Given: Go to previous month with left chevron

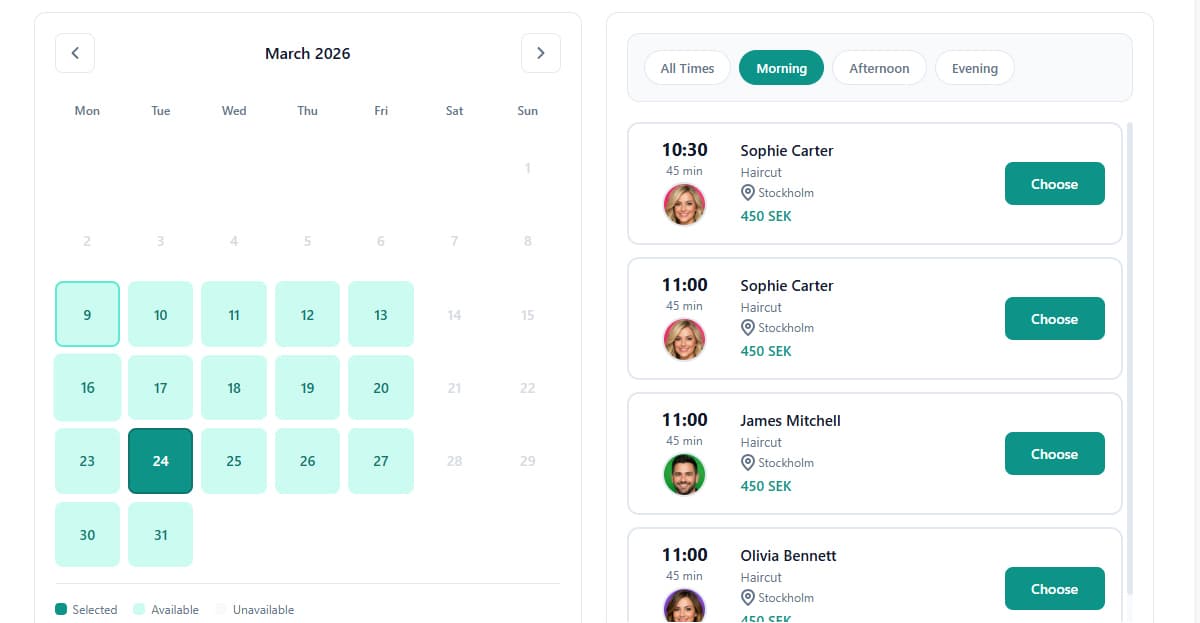Looking at the screenshot, I should tap(75, 53).
